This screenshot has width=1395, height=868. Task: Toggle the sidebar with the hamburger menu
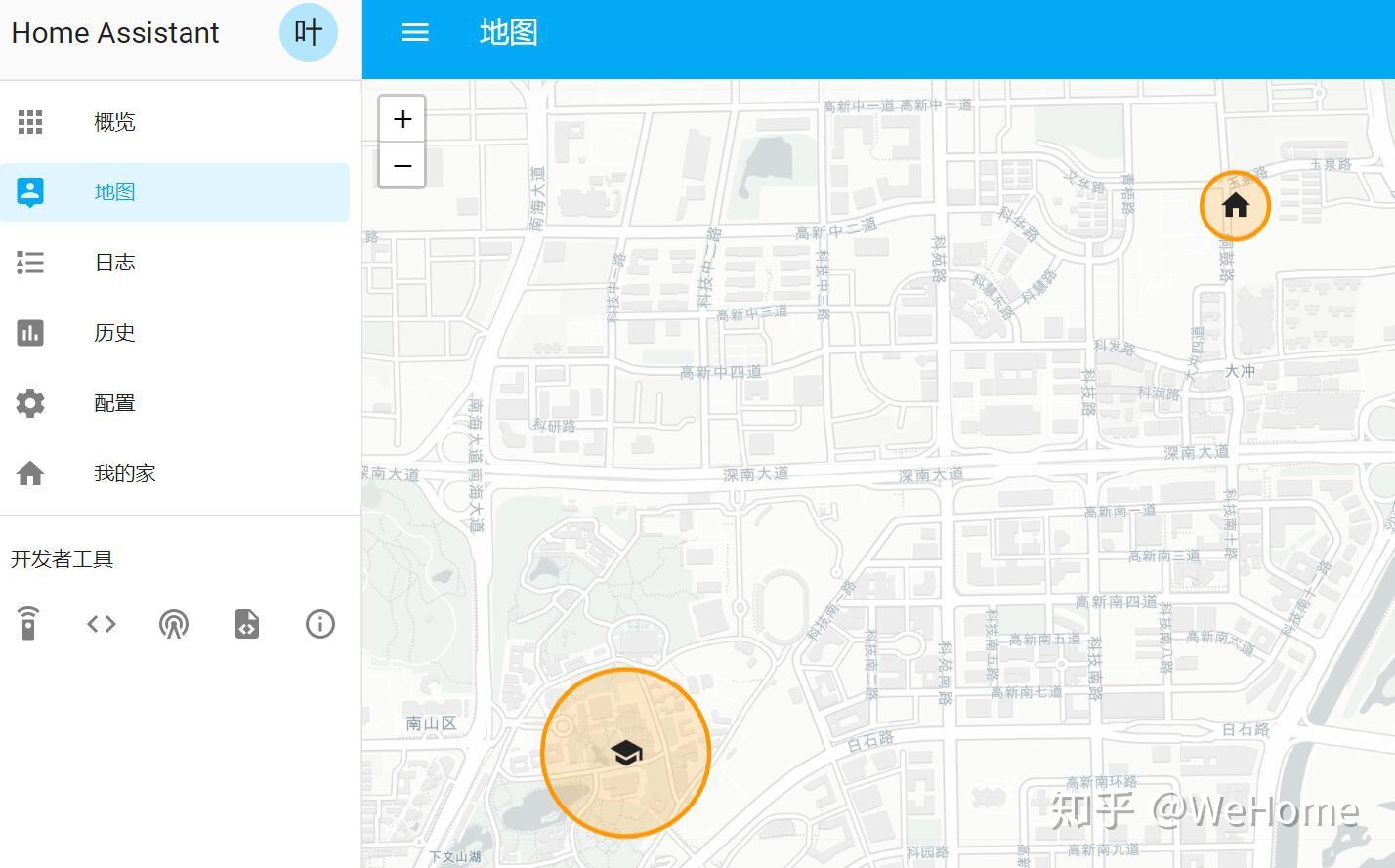coord(415,31)
